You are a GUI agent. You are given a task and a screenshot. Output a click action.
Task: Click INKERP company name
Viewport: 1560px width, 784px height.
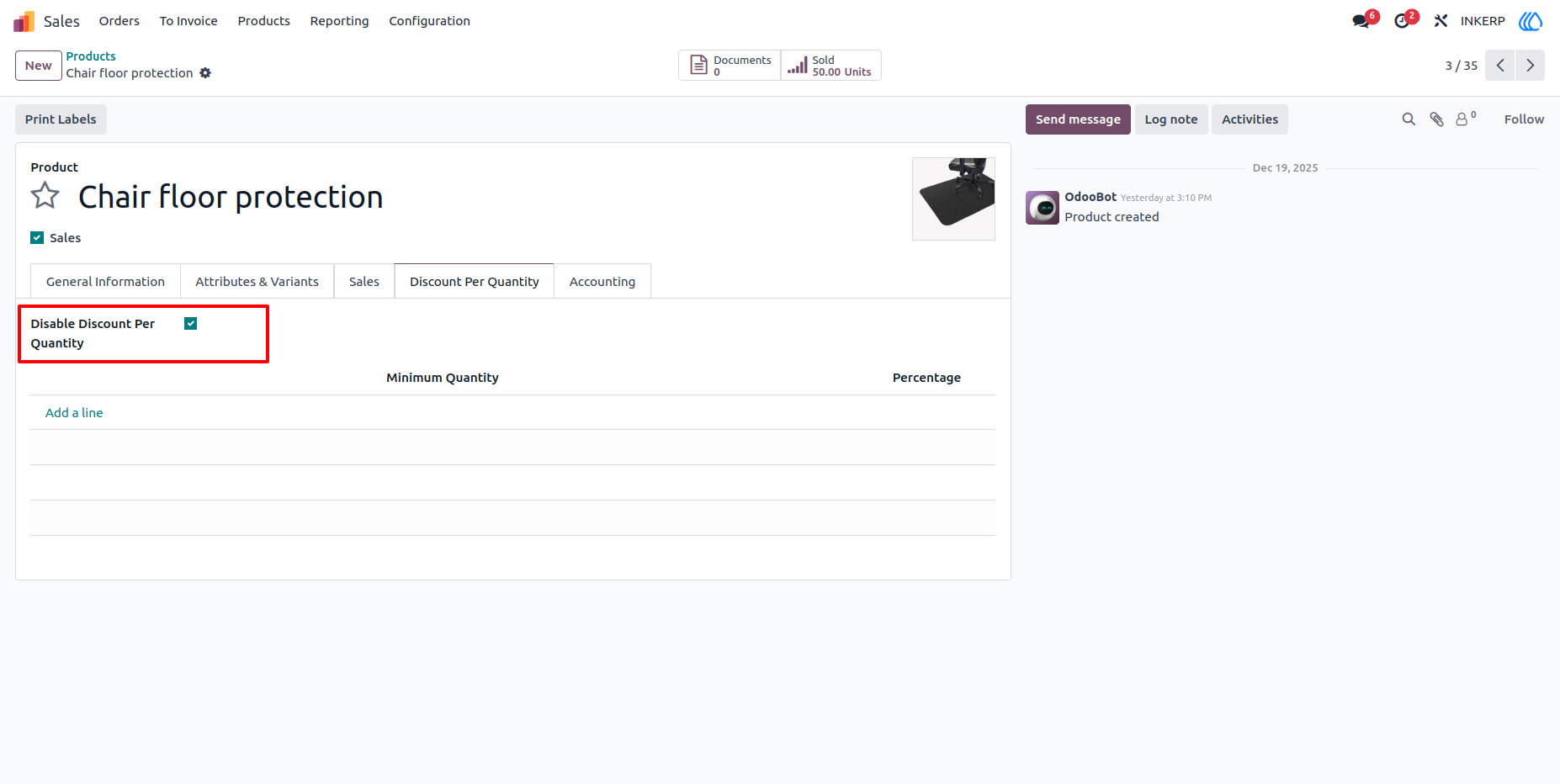click(1483, 21)
